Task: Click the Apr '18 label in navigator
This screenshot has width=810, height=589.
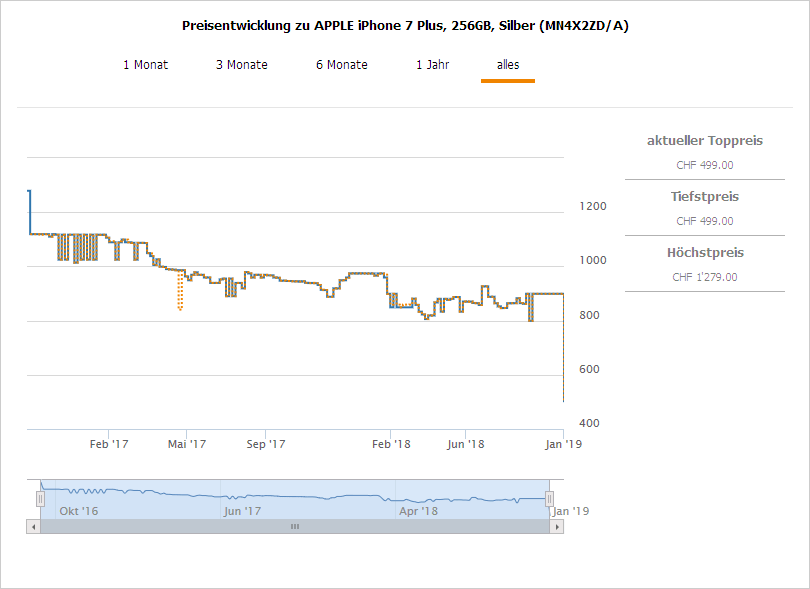Action: (x=418, y=511)
